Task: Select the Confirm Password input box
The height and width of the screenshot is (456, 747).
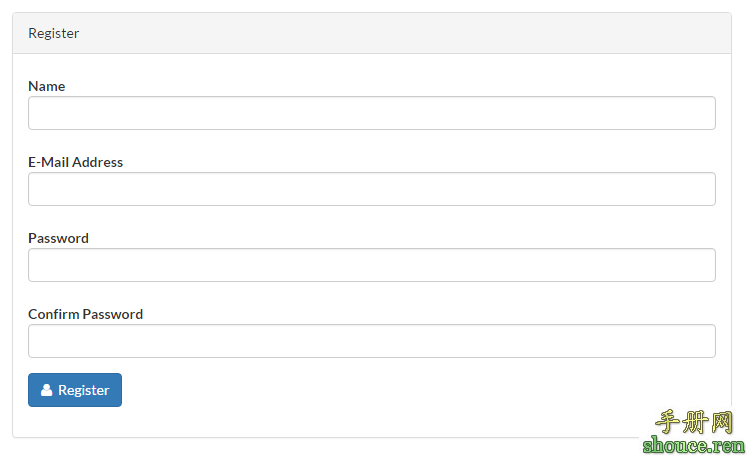Action: 371,341
